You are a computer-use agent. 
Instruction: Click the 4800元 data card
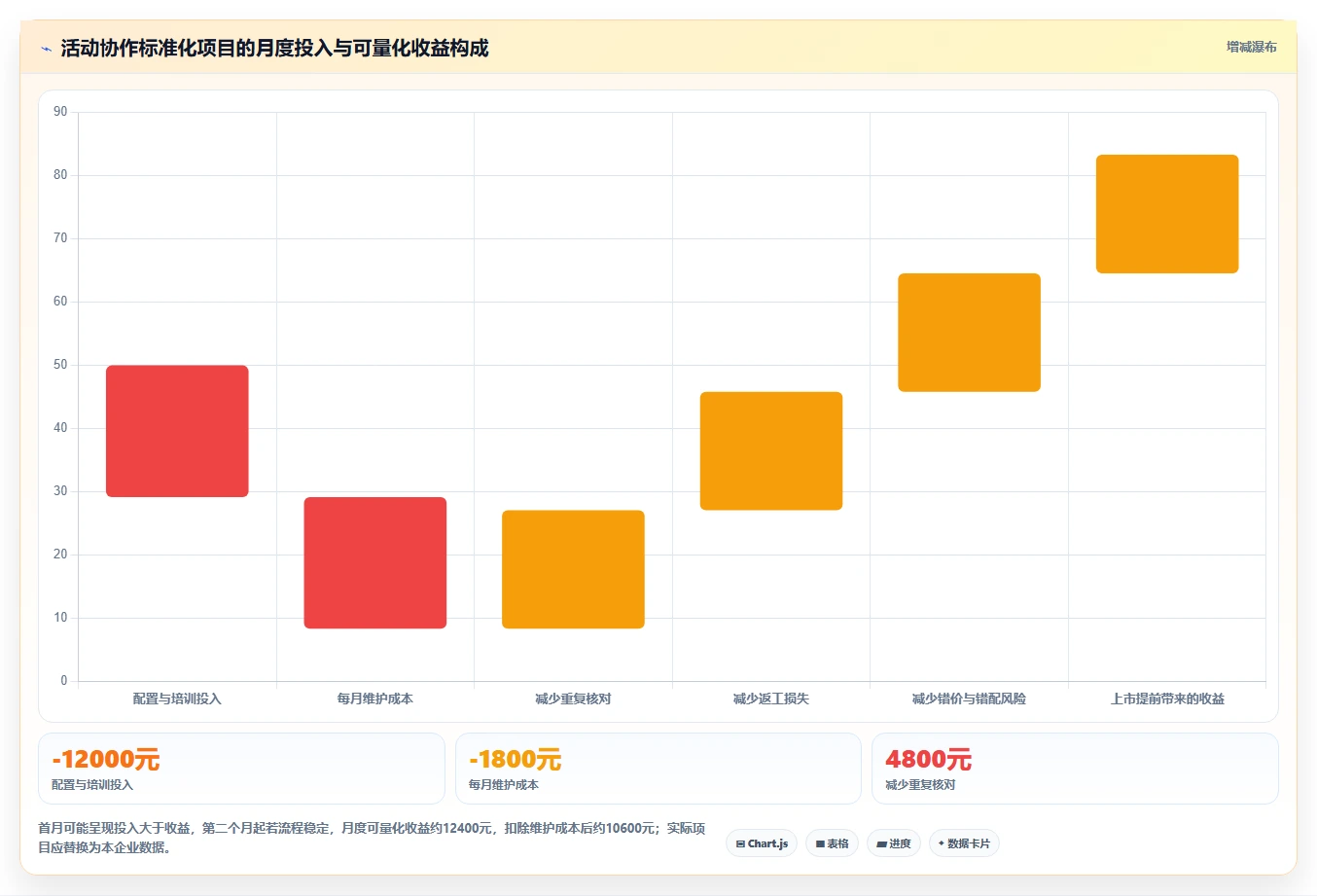point(1075,769)
